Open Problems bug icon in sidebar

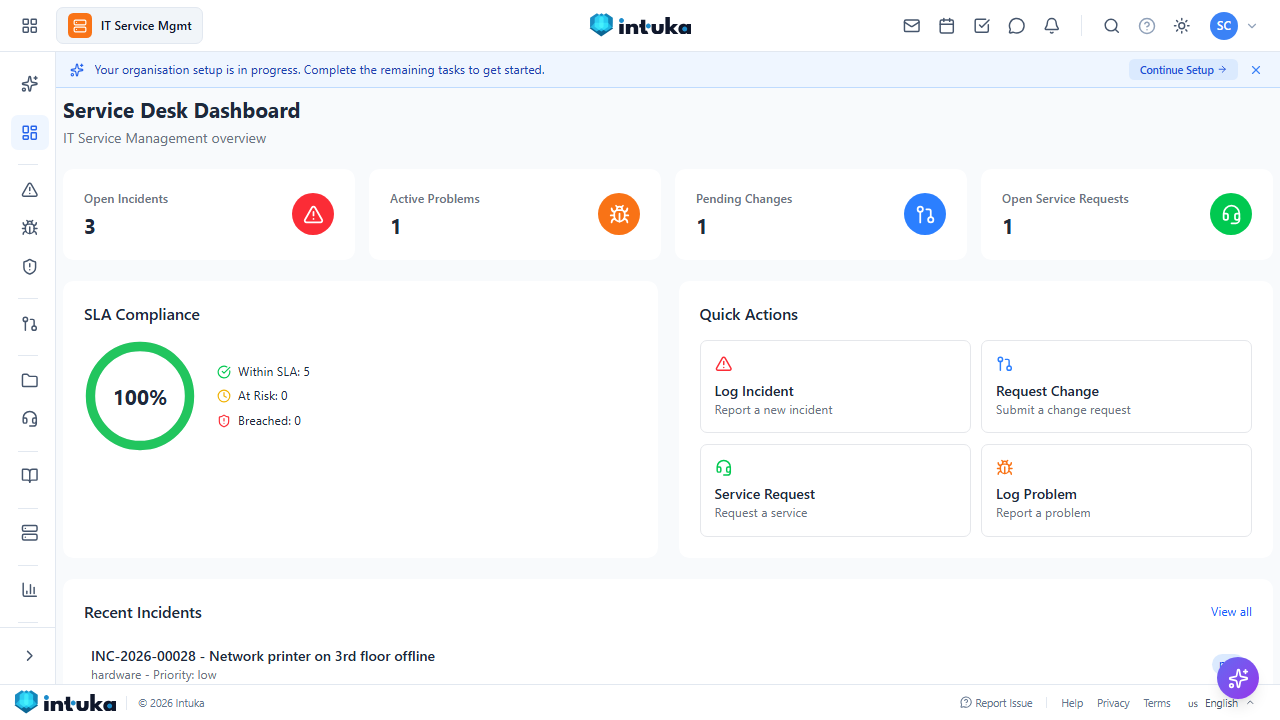(30, 228)
